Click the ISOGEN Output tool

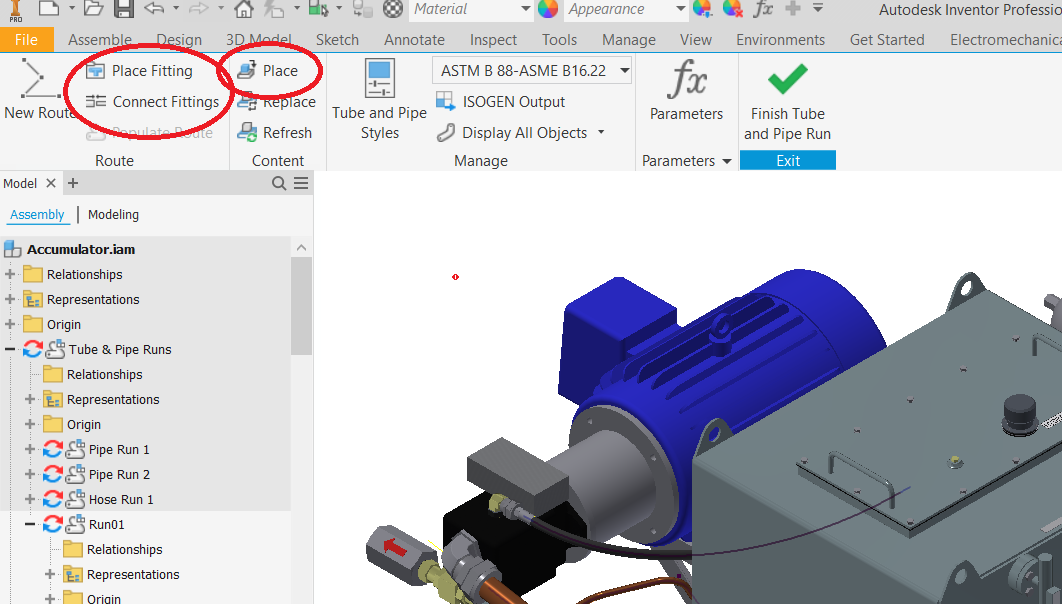(x=501, y=102)
